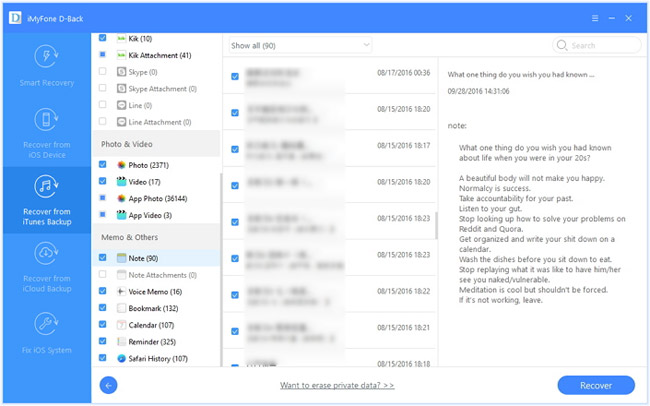Uncheck the Reminder (325) checkbox
This screenshot has width=650, height=406.
coord(102,341)
